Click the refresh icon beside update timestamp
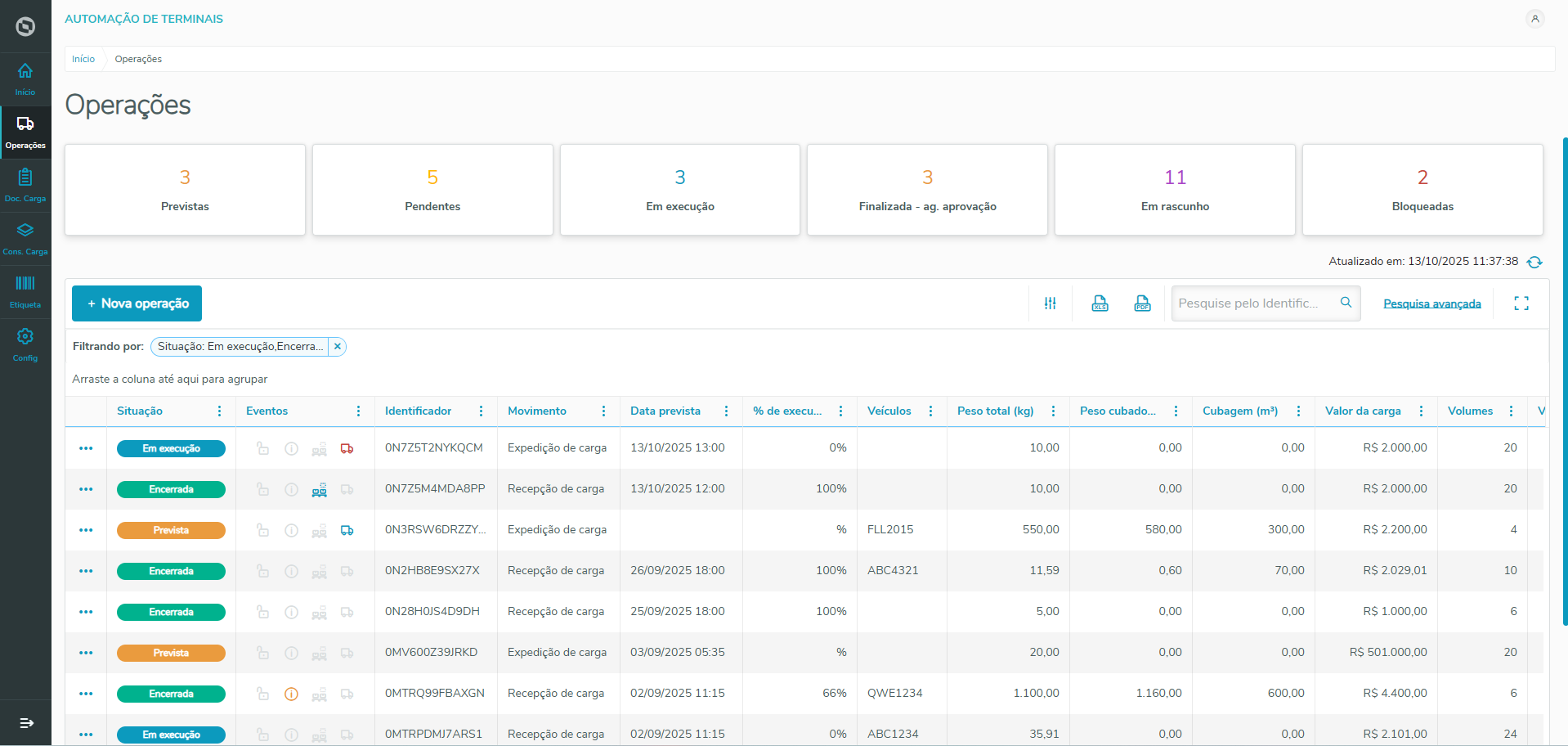 (x=1534, y=262)
